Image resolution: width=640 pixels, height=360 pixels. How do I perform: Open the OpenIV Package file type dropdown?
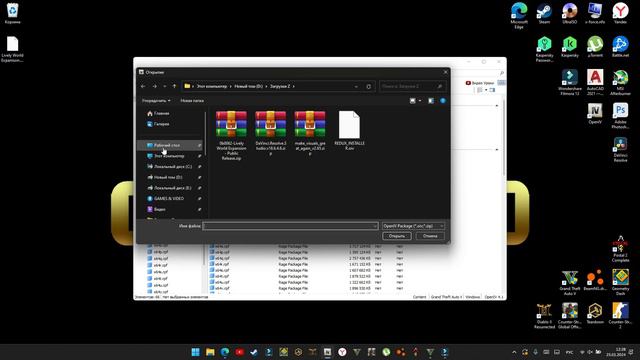coord(413,226)
